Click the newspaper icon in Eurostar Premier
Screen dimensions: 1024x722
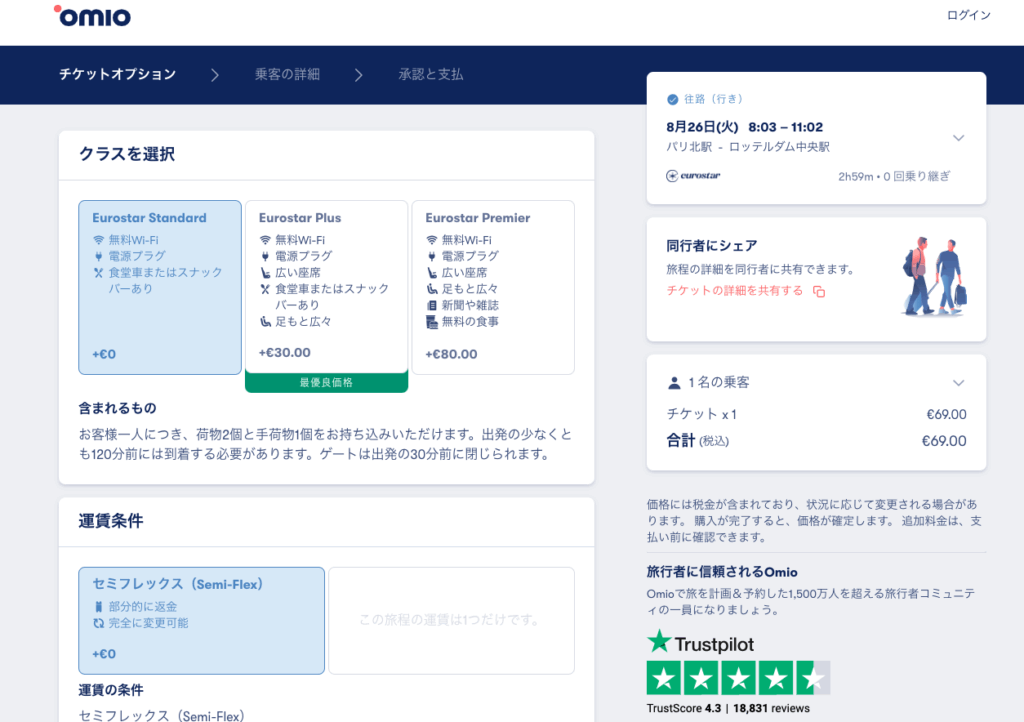[432, 306]
